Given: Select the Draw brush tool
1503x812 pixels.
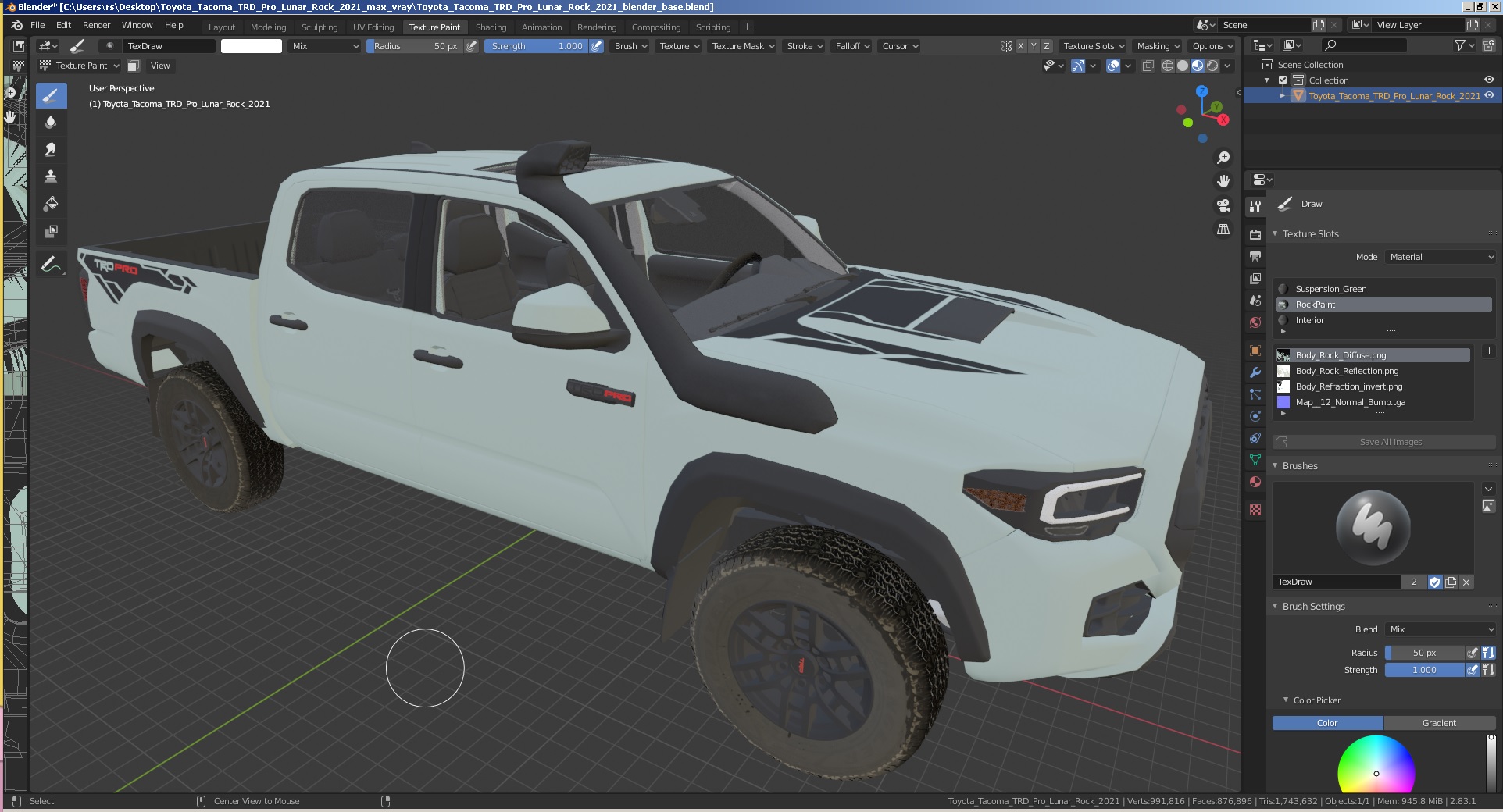Looking at the screenshot, I should 51,96.
